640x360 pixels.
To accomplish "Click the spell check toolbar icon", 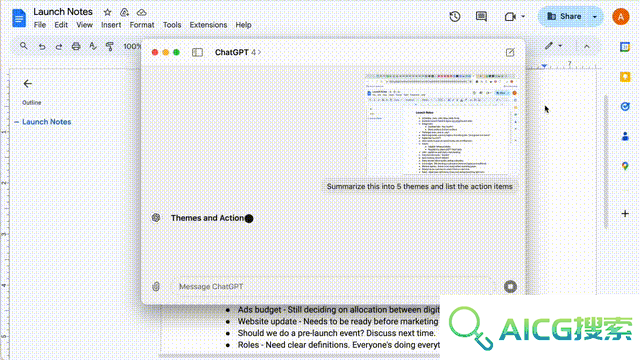I will [x=93, y=46].
